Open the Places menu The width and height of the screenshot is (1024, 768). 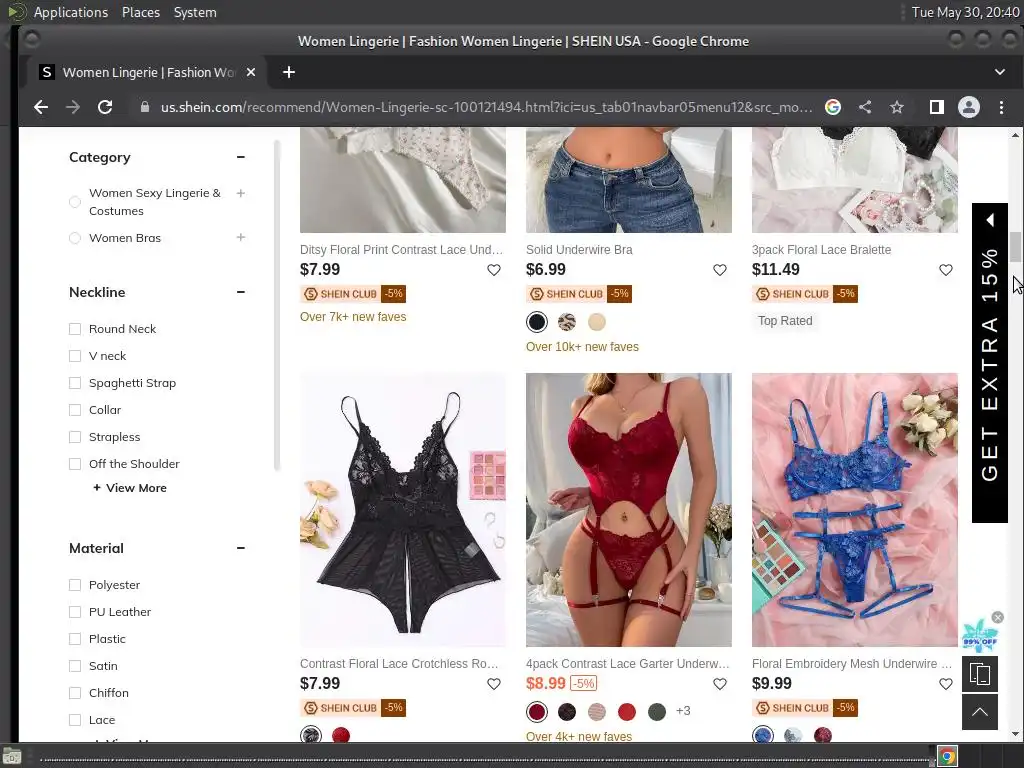(x=141, y=12)
